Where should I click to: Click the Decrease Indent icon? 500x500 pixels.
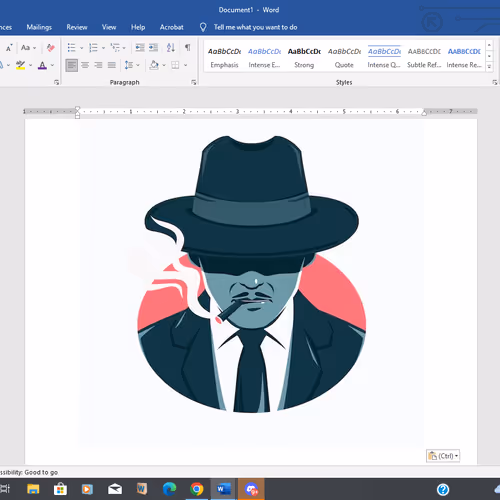(140, 48)
